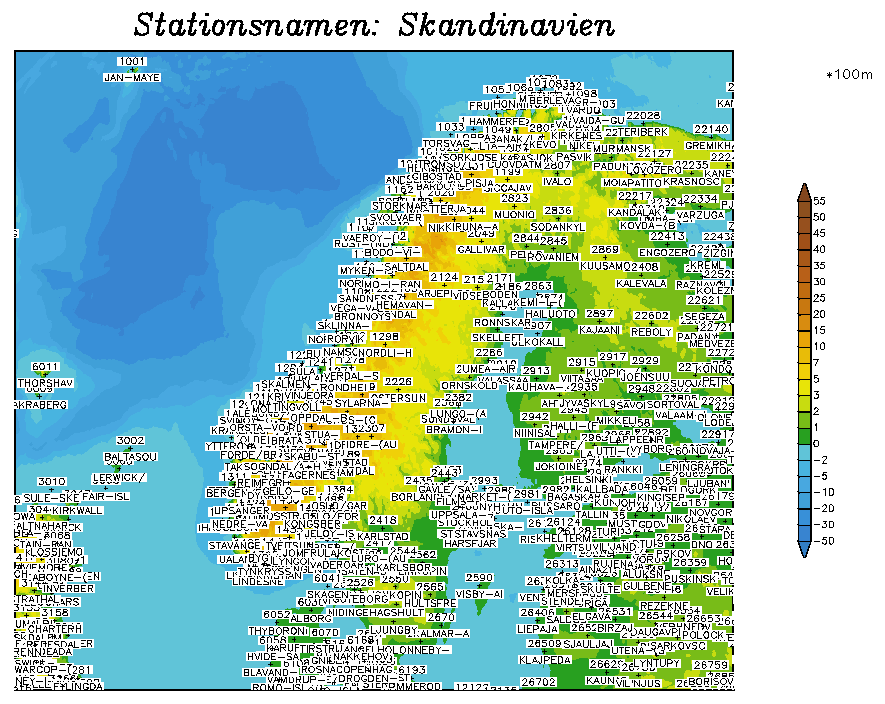Select the KALEVALA station label
This screenshot has height=704, width=885.
[x=641, y=284]
